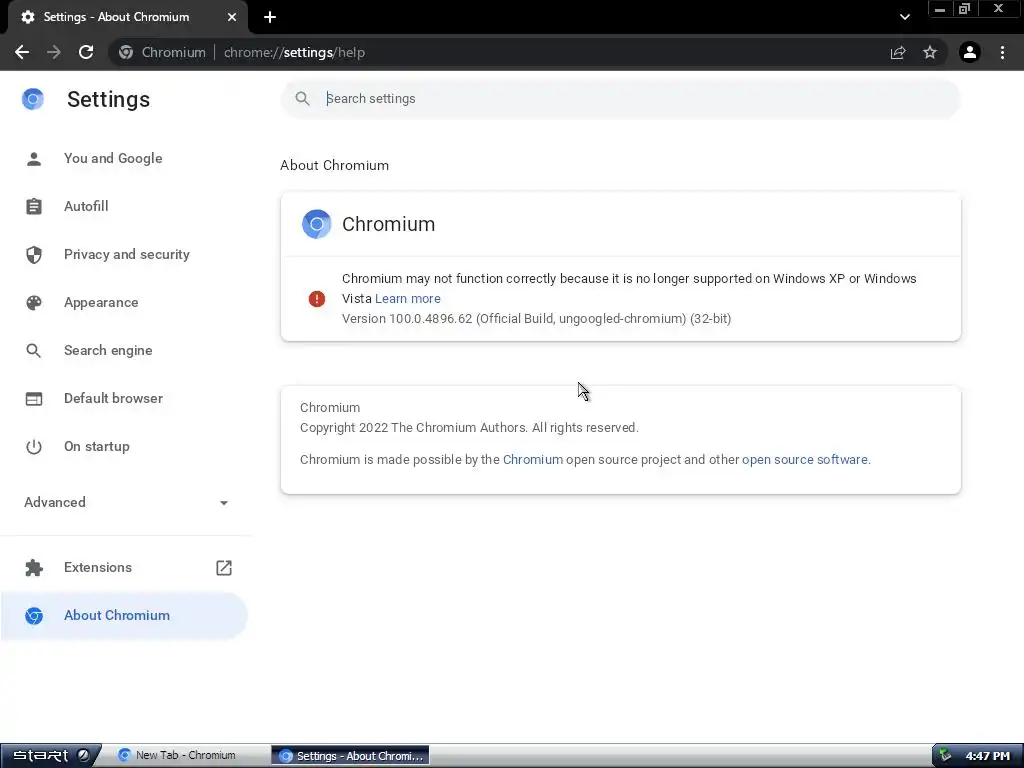1024x768 pixels.
Task: Open the Chromium open source project link
Action: point(533,460)
